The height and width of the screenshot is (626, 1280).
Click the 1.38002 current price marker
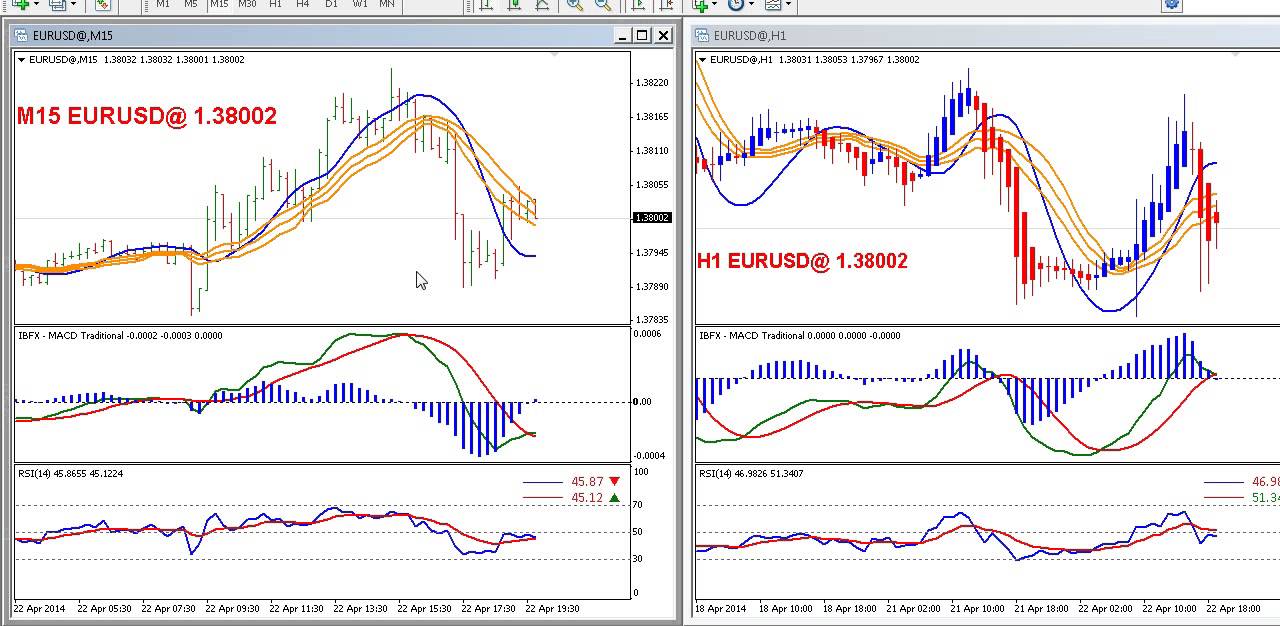pyautogui.click(x=653, y=218)
